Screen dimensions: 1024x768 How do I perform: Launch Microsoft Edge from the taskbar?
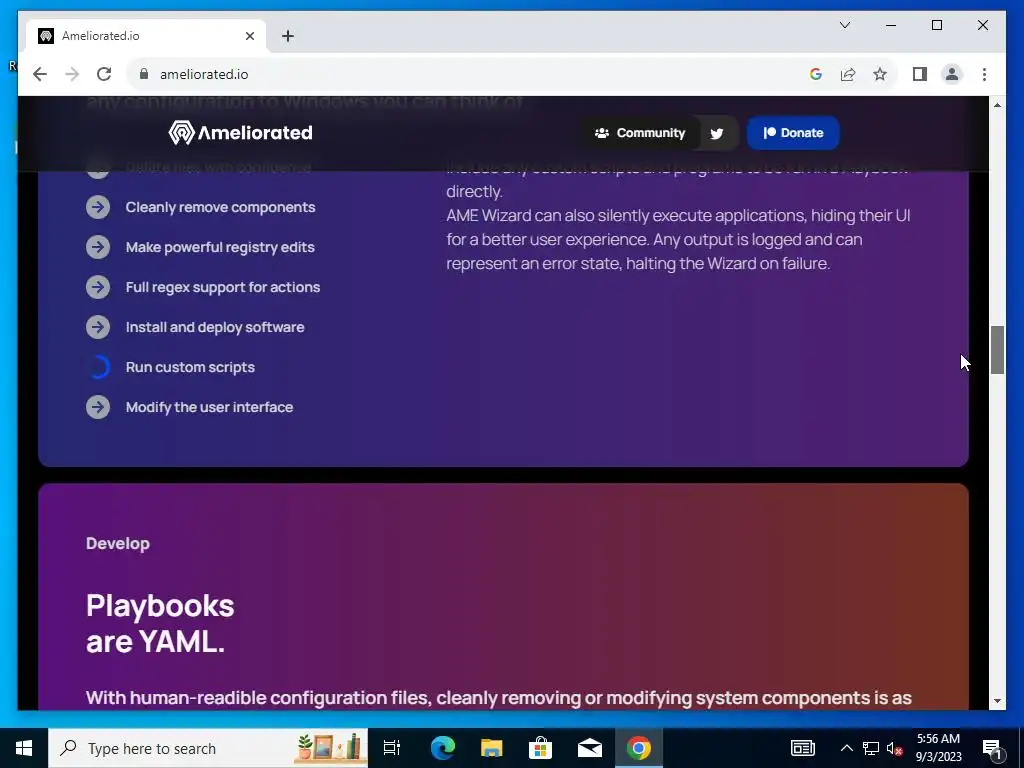442,748
